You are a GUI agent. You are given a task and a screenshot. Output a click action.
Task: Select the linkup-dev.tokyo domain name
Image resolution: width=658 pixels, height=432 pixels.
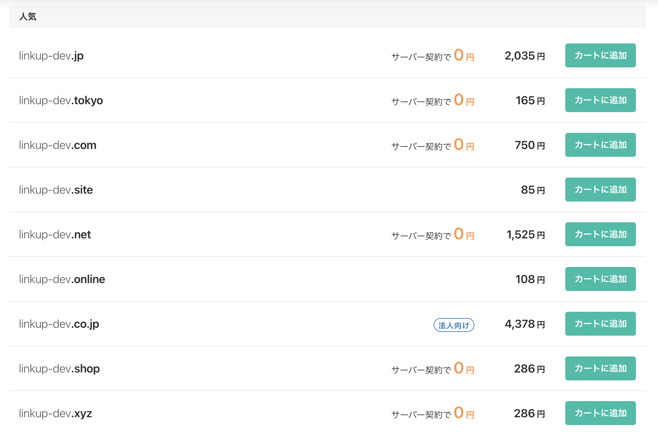(61, 100)
